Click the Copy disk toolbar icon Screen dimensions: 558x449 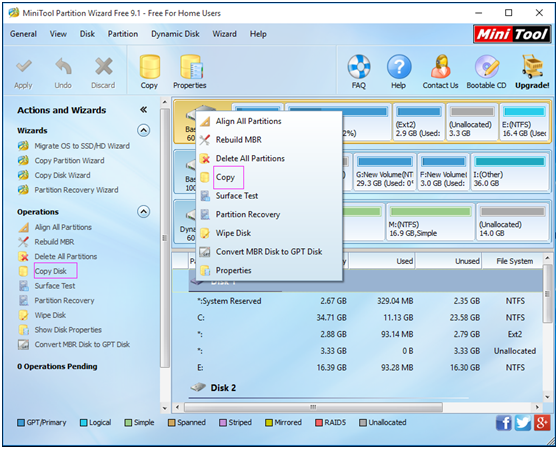(149, 67)
